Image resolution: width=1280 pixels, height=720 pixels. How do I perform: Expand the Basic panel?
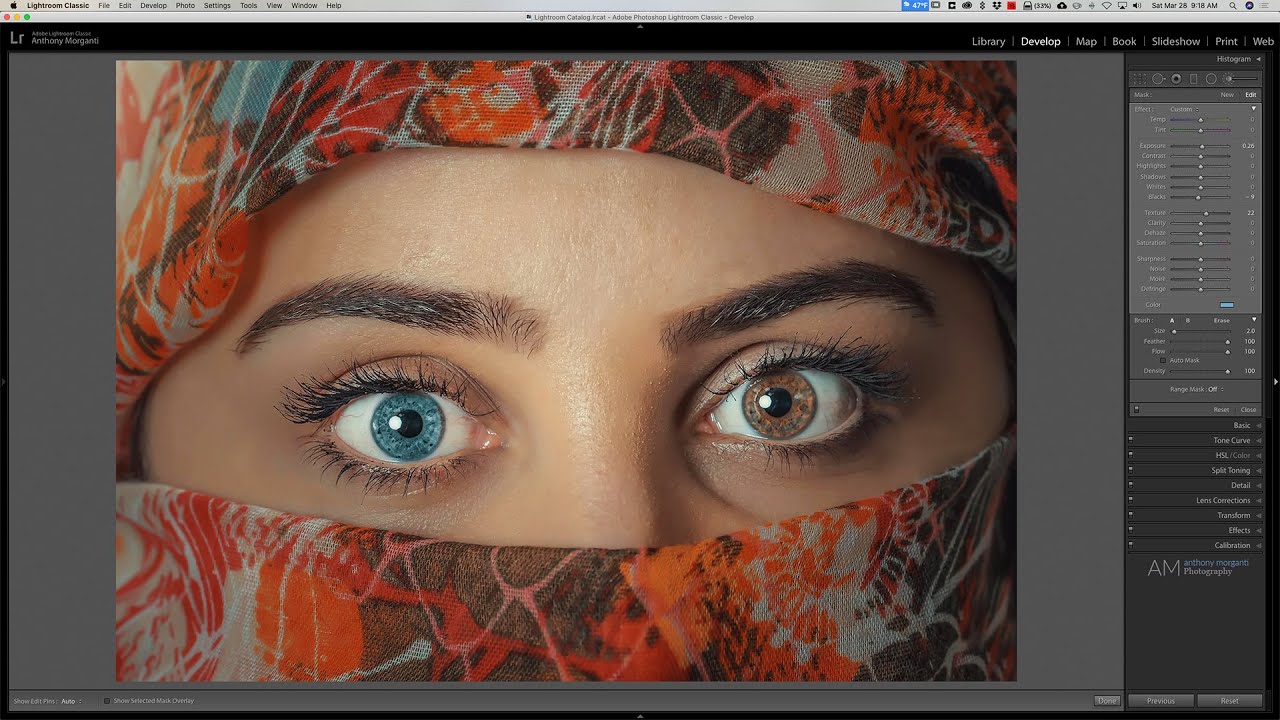(1259, 425)
